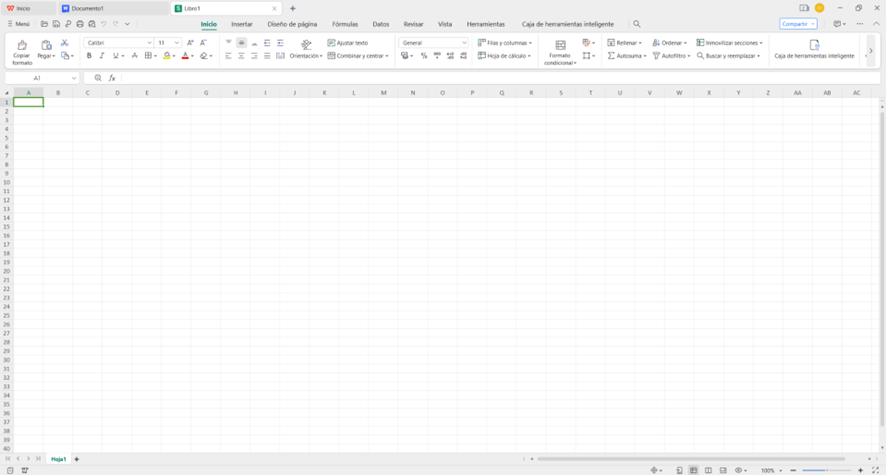Click the percent style icon

pos(424,56)
